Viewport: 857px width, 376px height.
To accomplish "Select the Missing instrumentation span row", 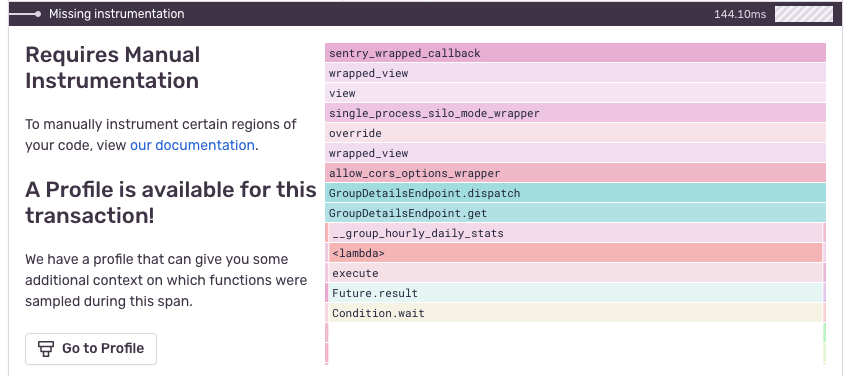I will 426,14.
